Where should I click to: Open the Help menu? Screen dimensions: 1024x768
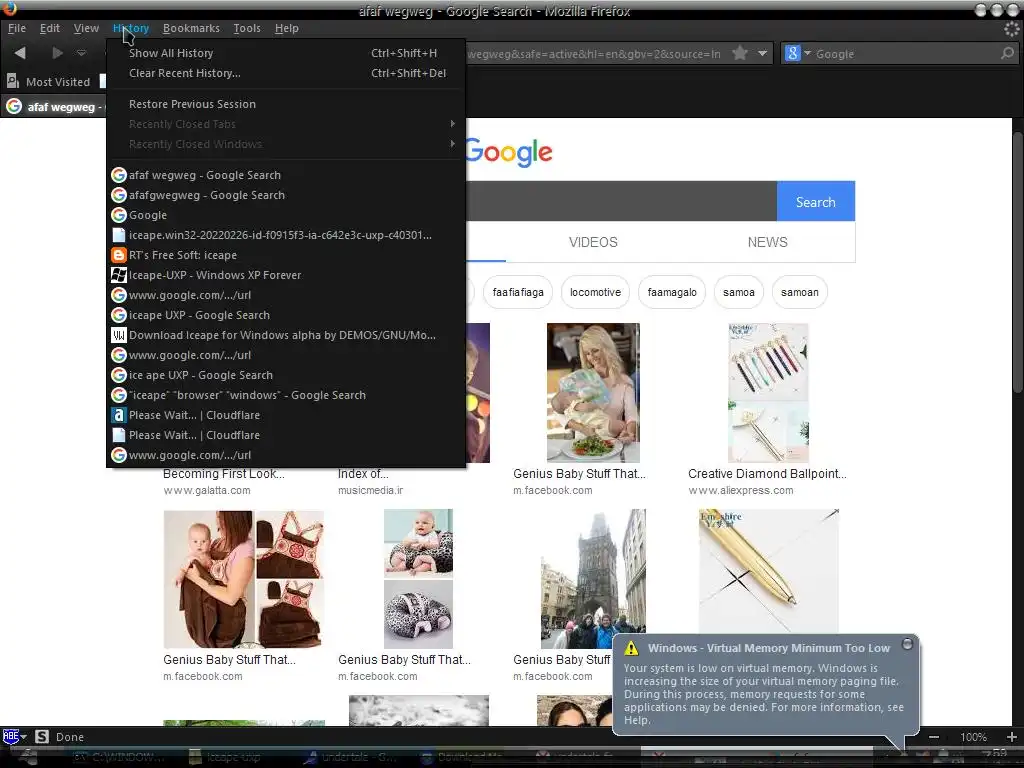[x=287, y=28]
